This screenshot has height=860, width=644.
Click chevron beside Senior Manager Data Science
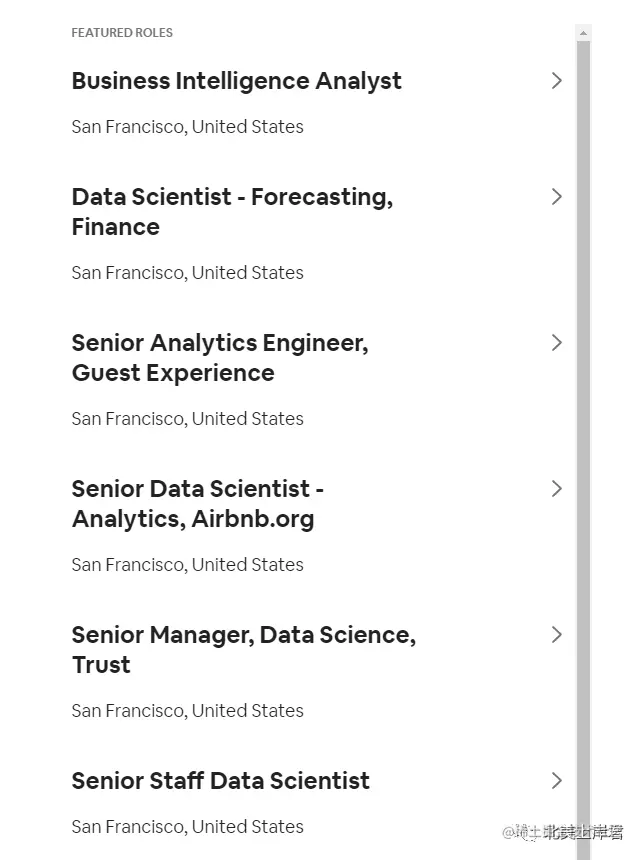[557, 635]
